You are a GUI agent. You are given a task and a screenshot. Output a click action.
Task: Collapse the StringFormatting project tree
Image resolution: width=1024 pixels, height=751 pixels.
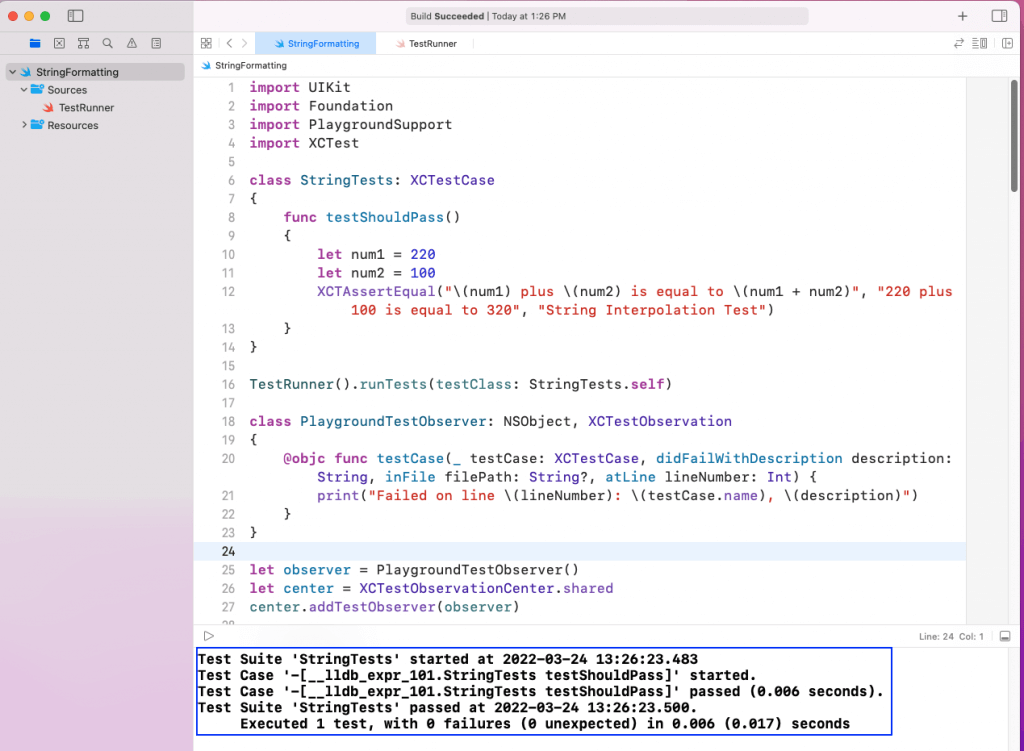(12, 72)
